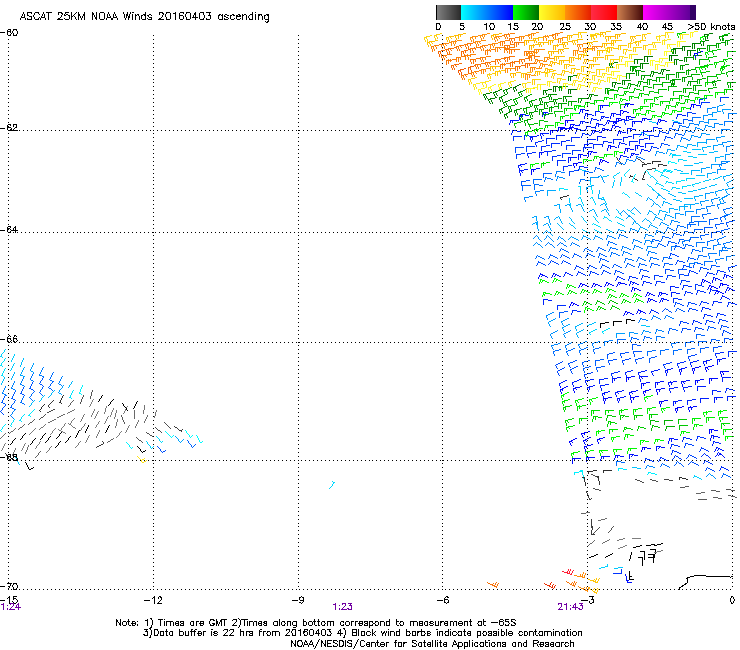Image resolution: width=740 pixels, height=650 pixels.
Task: Click the "NOAA/NESDIS/Center for Satellite Applications and Research" credit
Action: click(x=432, y=644)
